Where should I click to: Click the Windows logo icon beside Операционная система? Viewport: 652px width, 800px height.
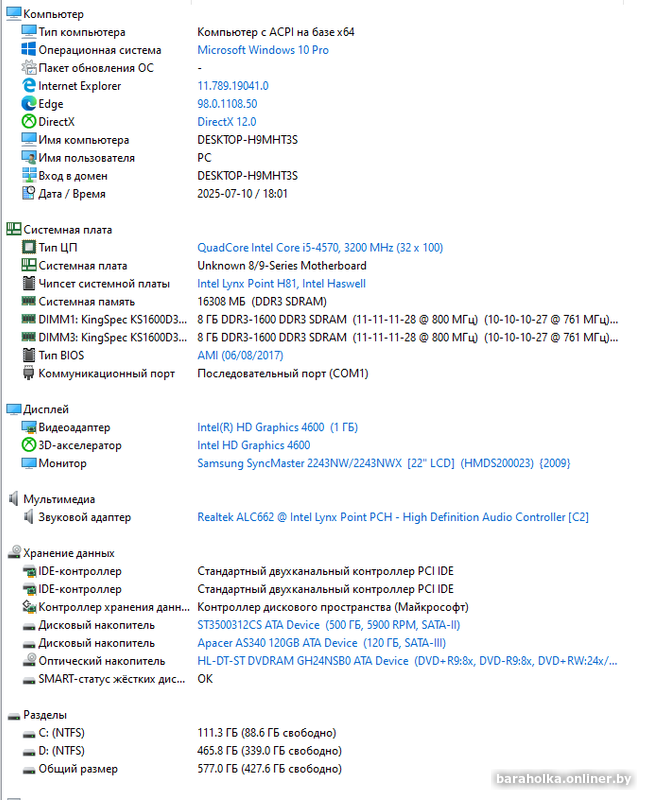(29, 49)
